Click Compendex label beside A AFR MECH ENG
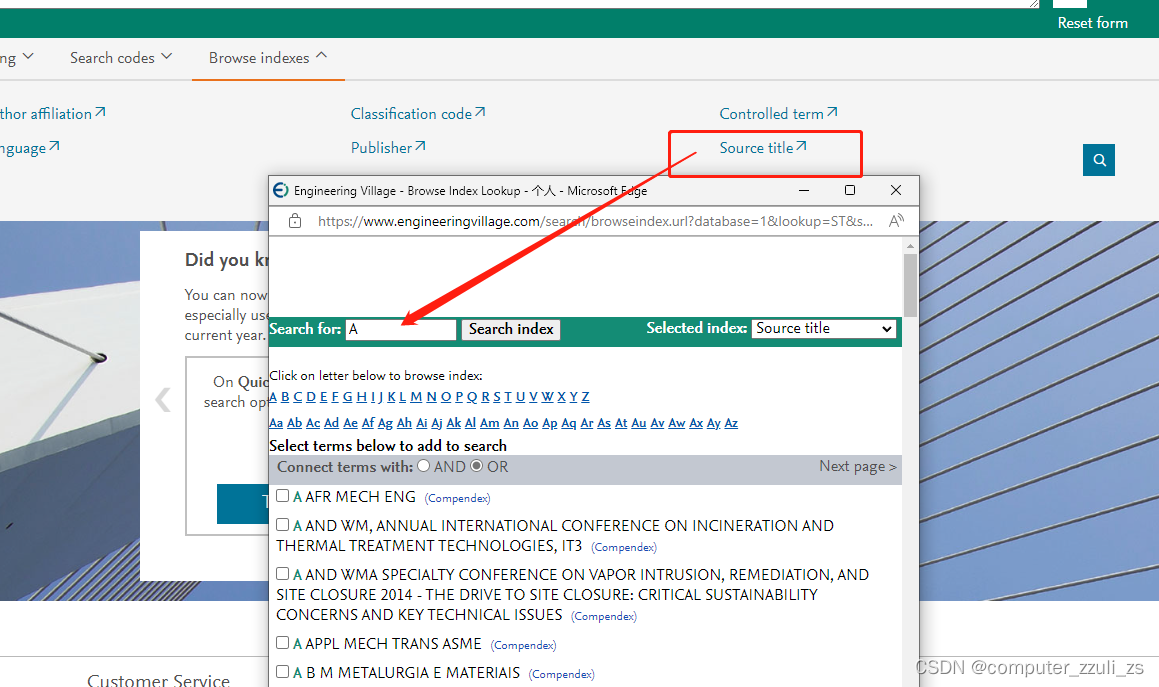Screen dimensions: 1159x687 (x=458, y=498)
